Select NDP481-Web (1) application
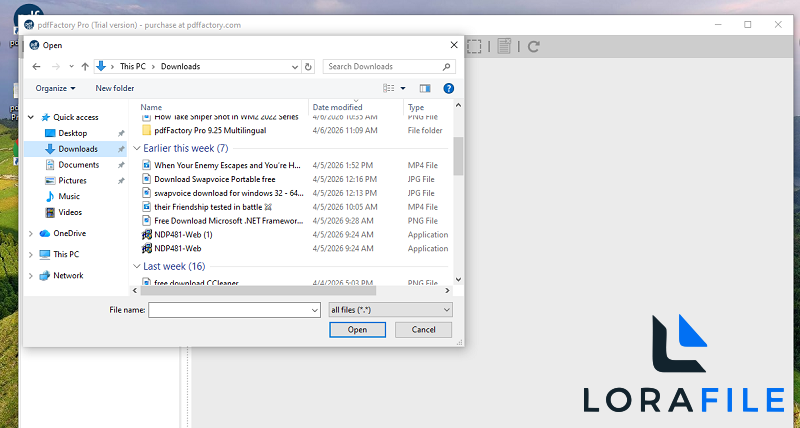800x428 pixels. pos(183,235)
